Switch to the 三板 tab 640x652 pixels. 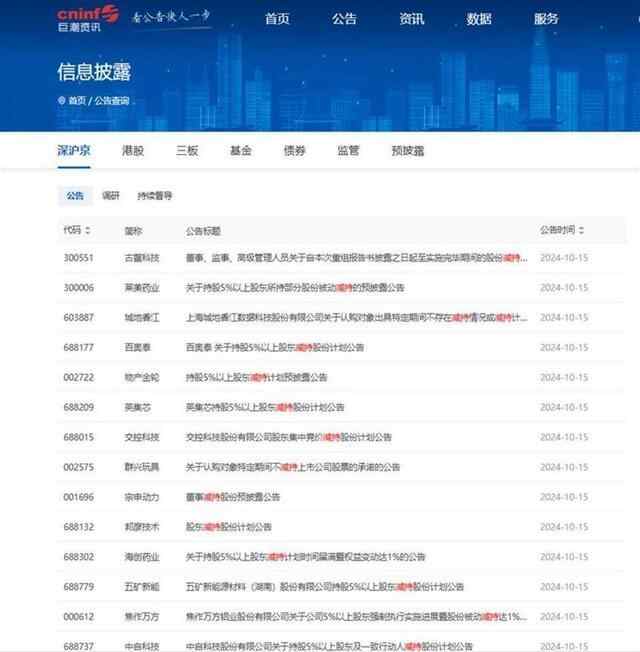tap(187, 150)
